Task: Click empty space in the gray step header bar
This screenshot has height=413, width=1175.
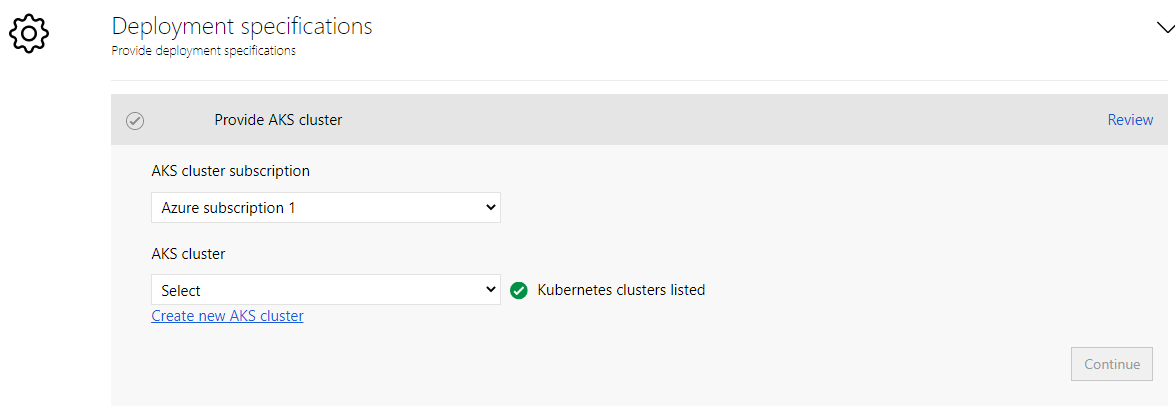Action: point(700,120)
